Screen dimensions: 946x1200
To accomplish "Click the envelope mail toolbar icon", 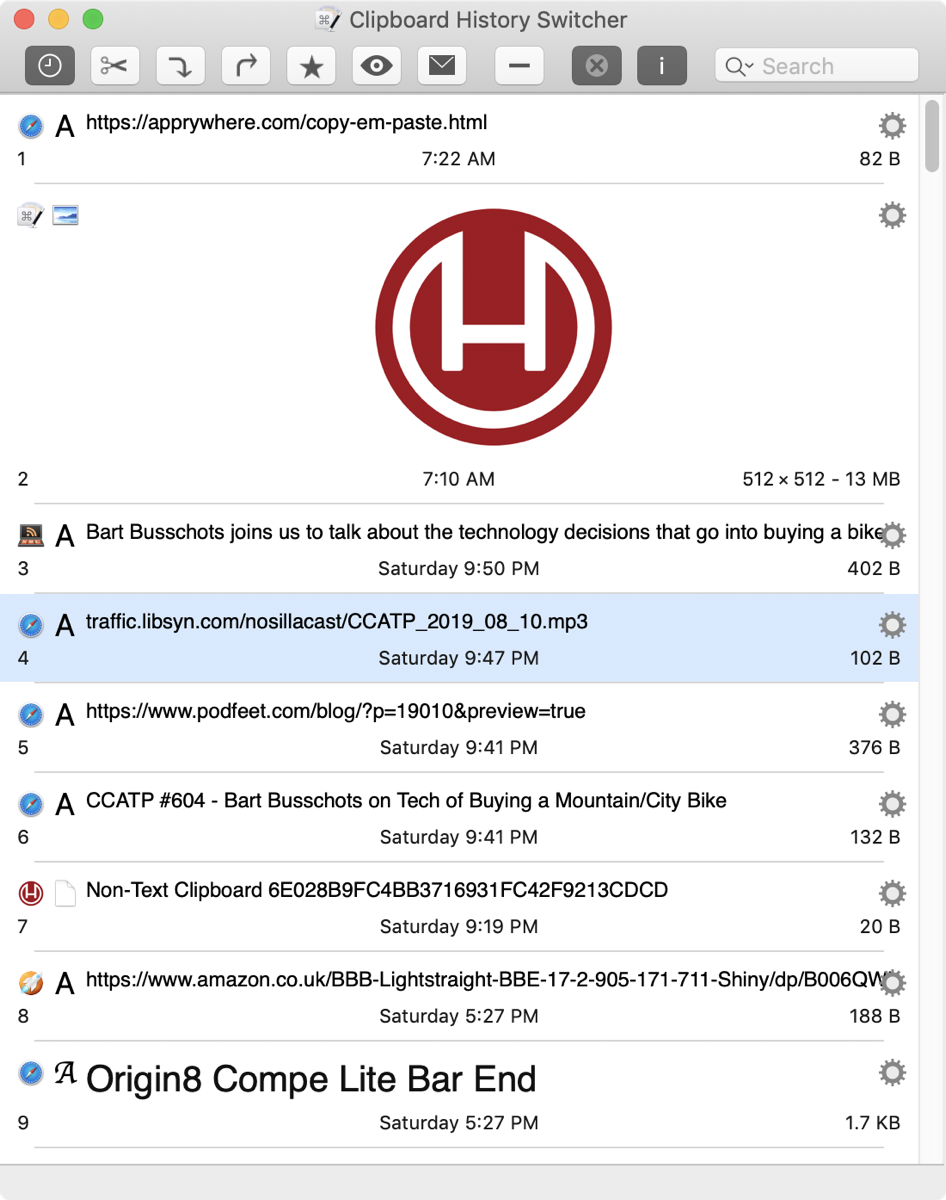I will click(442, 66).
